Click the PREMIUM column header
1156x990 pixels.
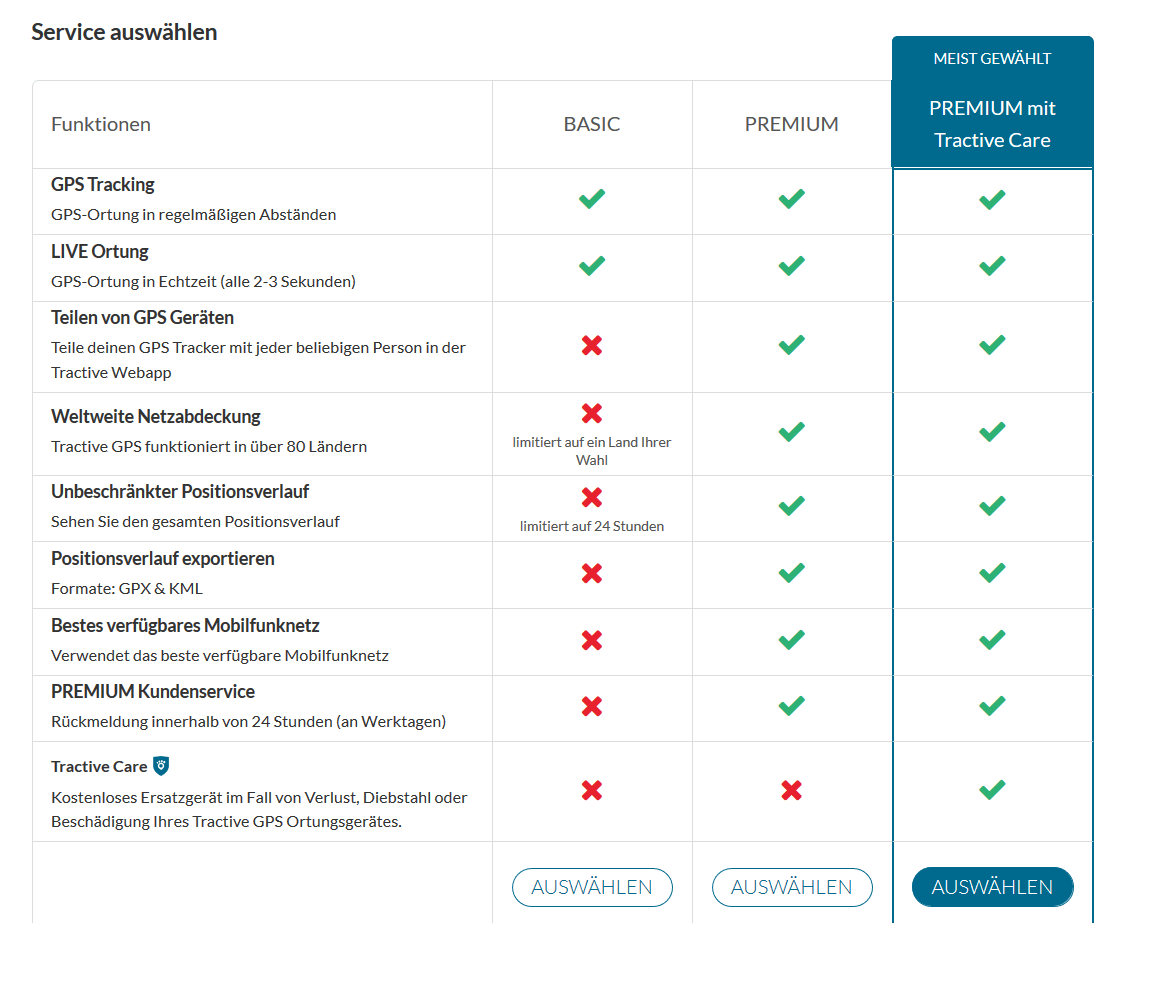(x=792, y=124)
